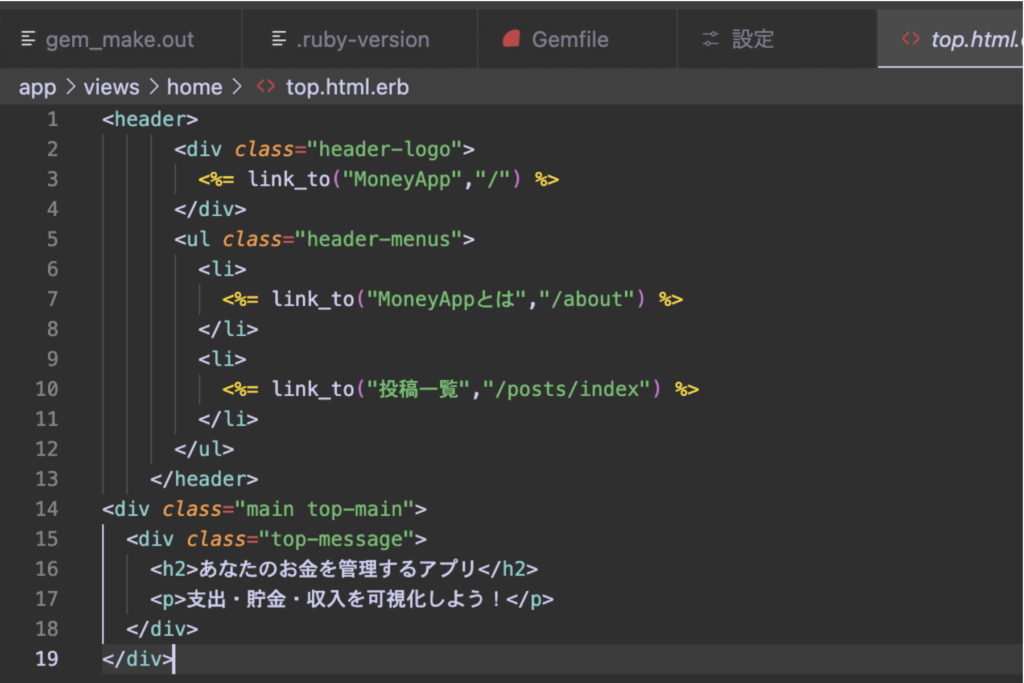This screenshot has width=1024, height=683.
Task: Switch to the gem_make.out tab
Action: 120,40
